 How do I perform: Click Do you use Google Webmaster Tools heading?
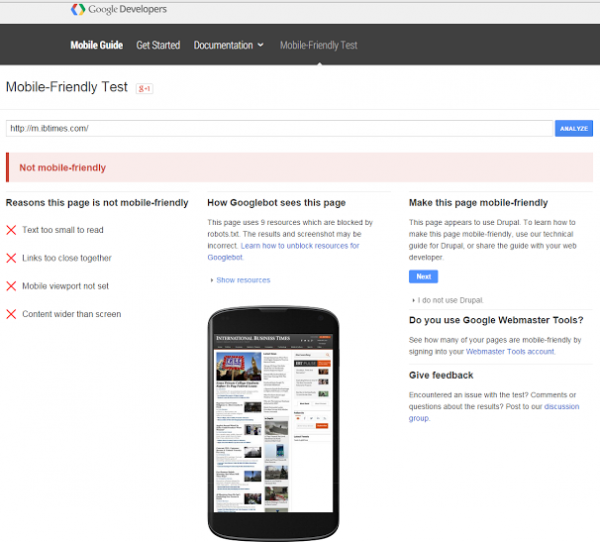tap(496, 320)
